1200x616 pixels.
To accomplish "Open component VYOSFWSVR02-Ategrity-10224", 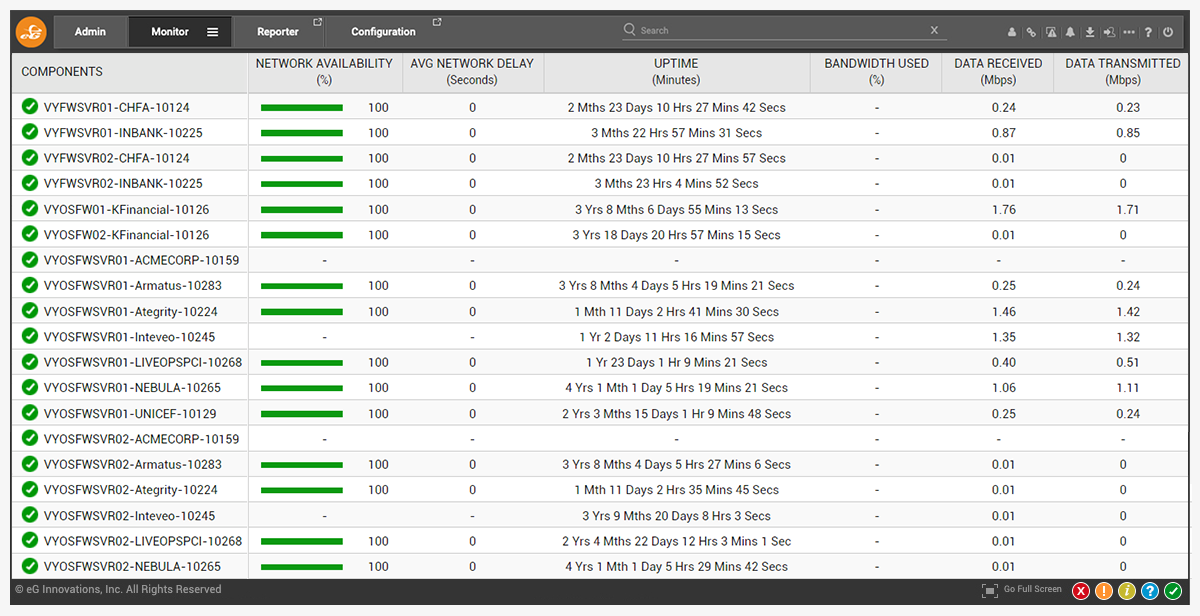I will (x=131, y=490).
